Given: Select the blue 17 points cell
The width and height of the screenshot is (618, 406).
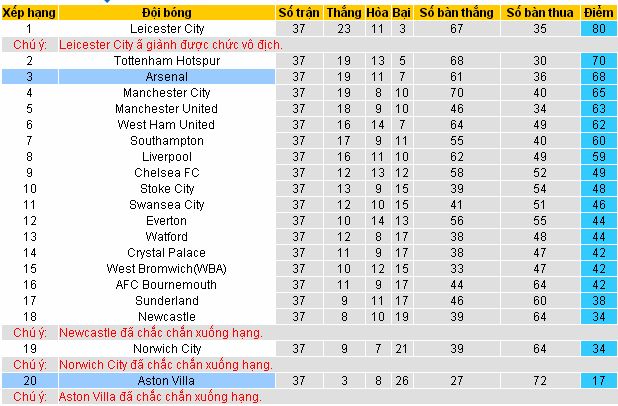Looking at the screenshot, I should [x=600, y=381].
